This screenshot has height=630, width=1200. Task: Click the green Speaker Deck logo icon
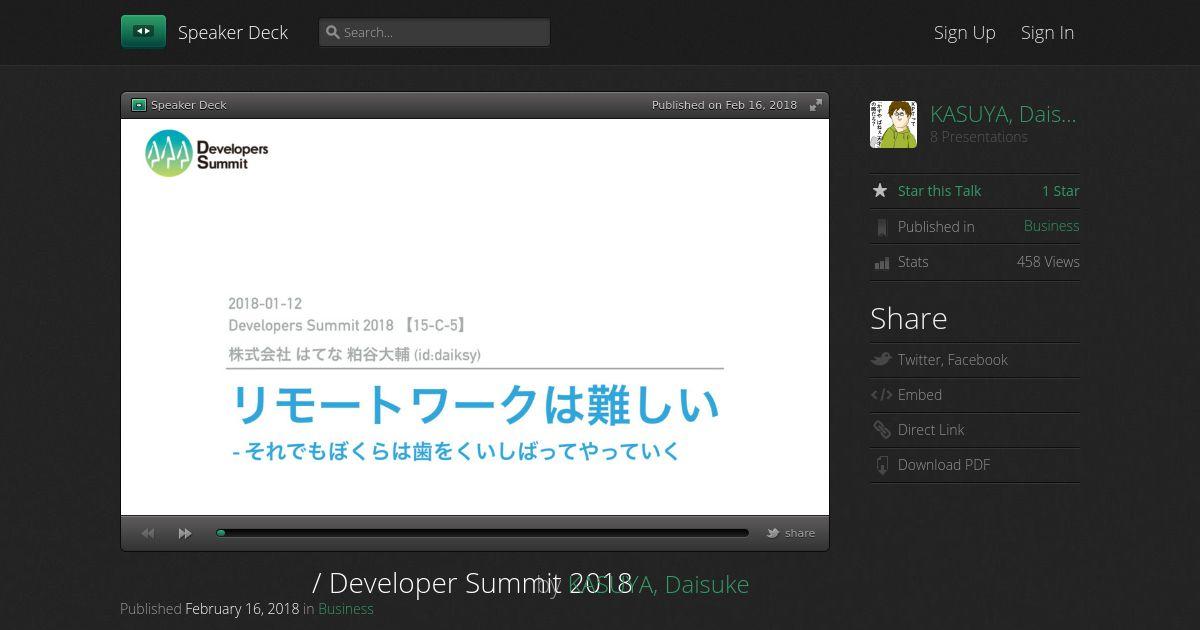click(143, 32)
